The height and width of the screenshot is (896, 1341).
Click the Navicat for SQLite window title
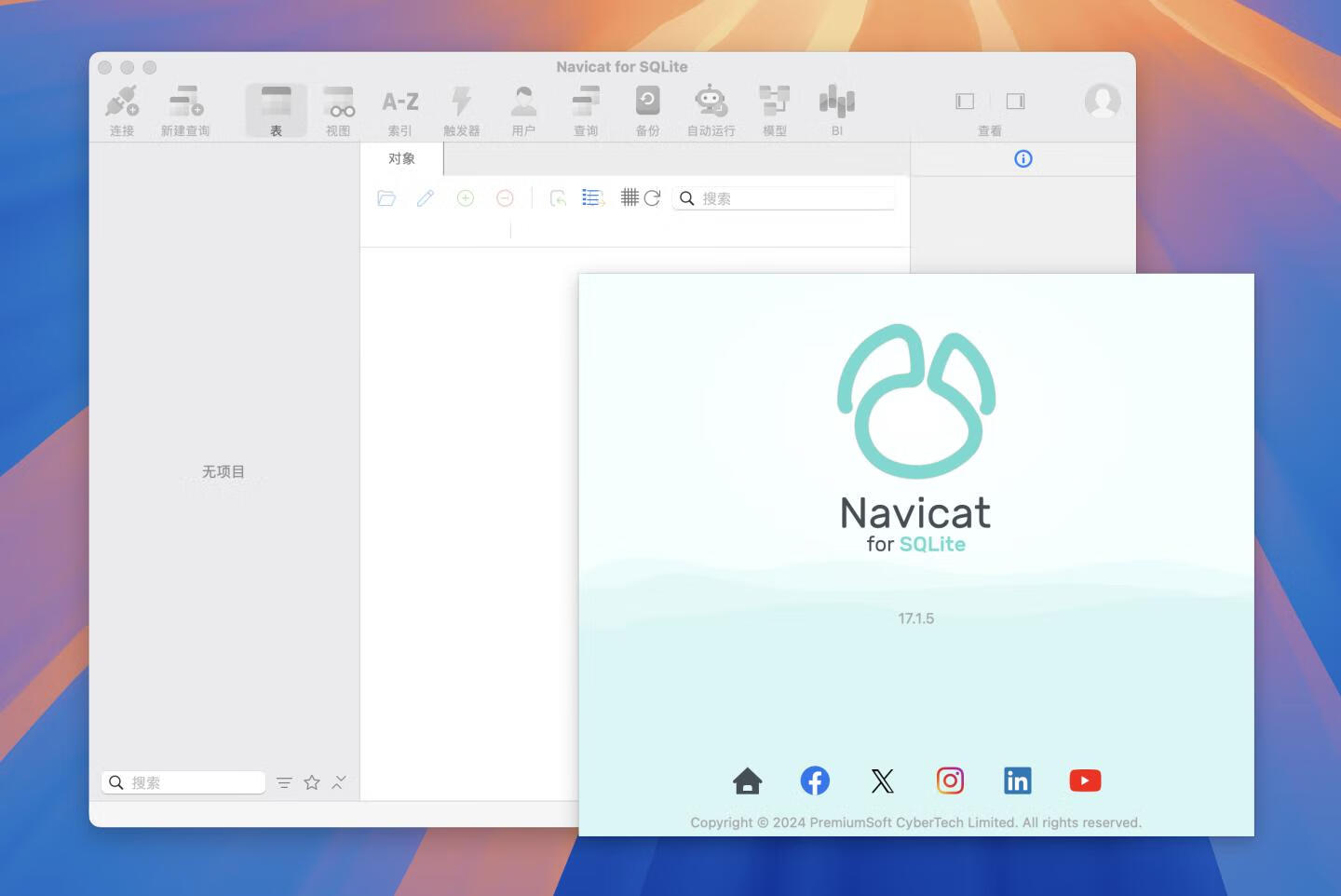click(622, 67)
